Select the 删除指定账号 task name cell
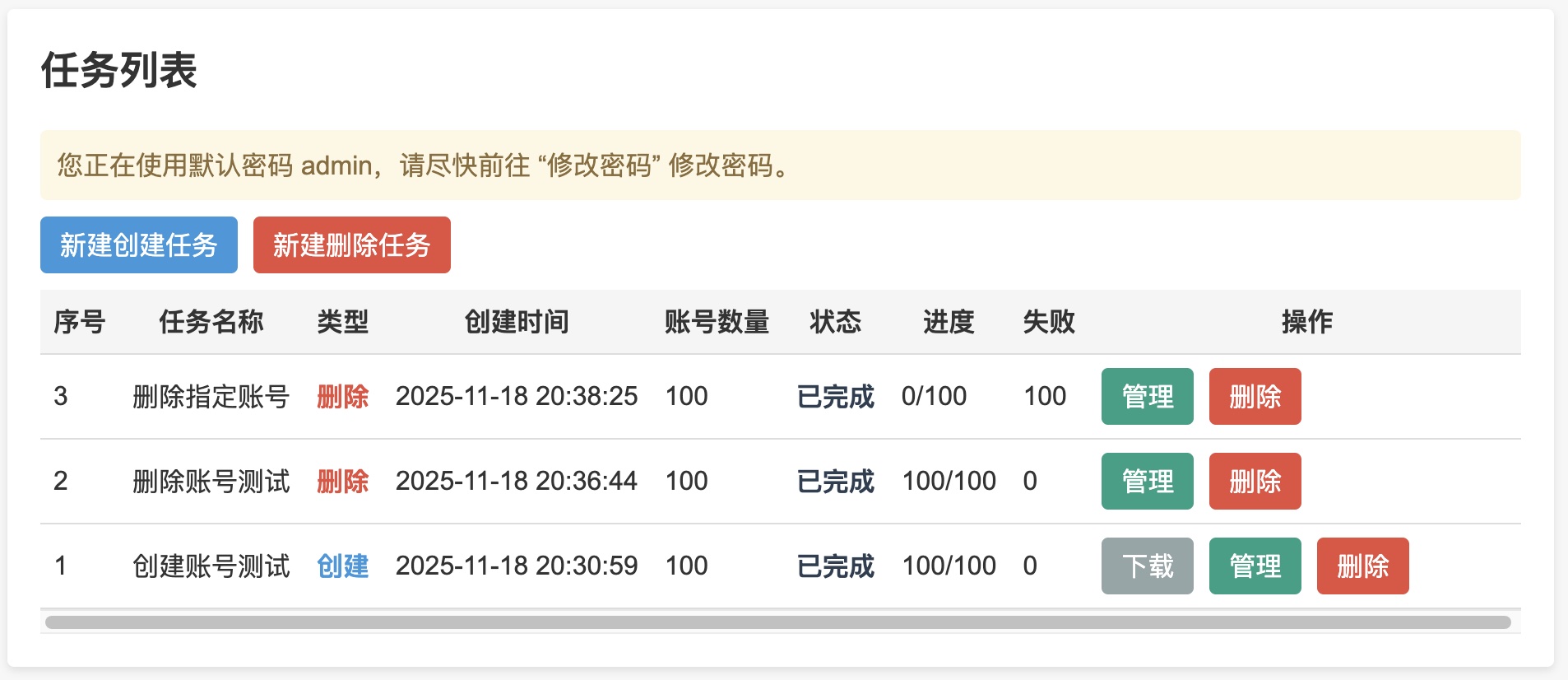The image size is (1568, 680). click(211, 396)
